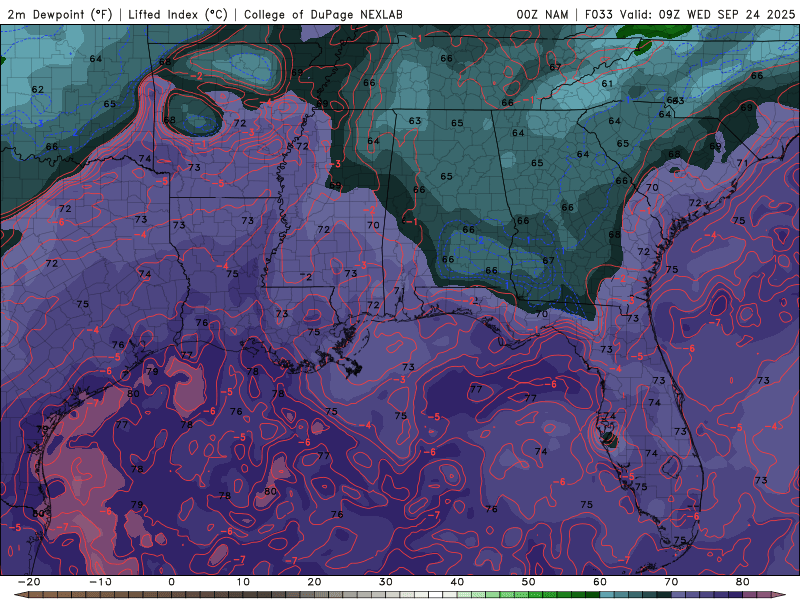The height and width of the screenshot is (600, 800).
Task: Click the -20 label on the color scale
Action: [x=29, y=582]
